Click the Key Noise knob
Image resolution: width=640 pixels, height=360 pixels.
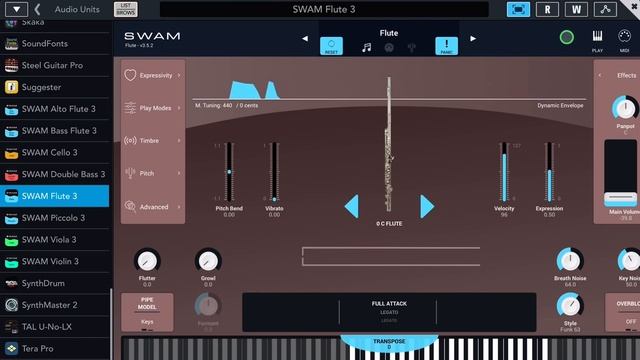[x=629, y=260]
